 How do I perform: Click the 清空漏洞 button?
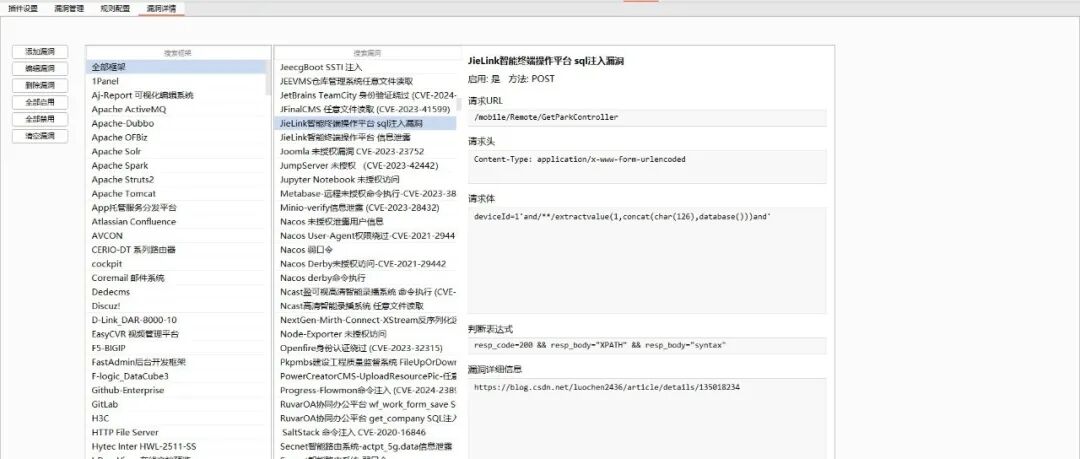coord(41,136)
